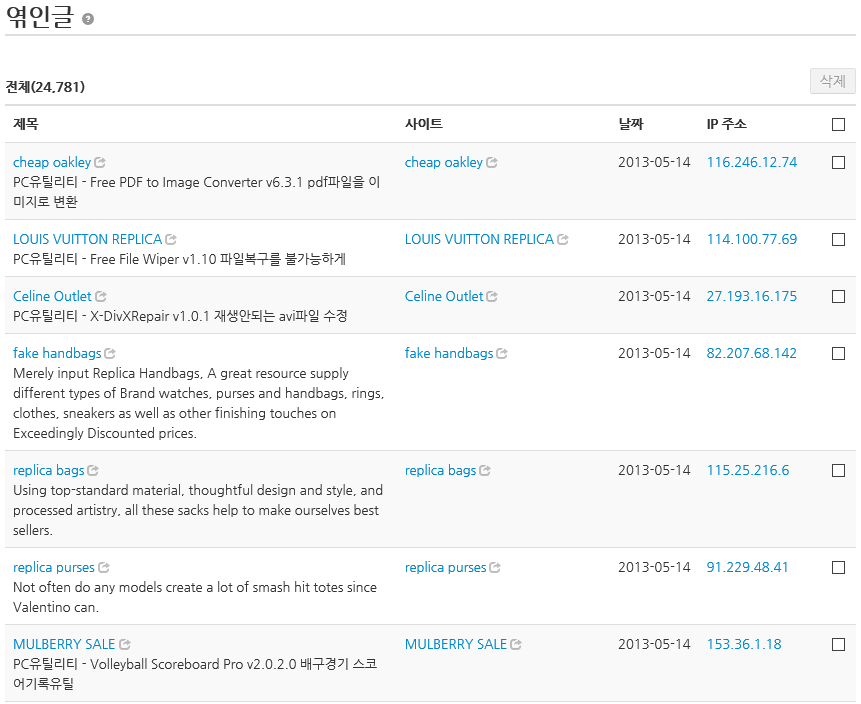
Task: Open external link icon beside cheap oakley title
Action: click(100, 163)
